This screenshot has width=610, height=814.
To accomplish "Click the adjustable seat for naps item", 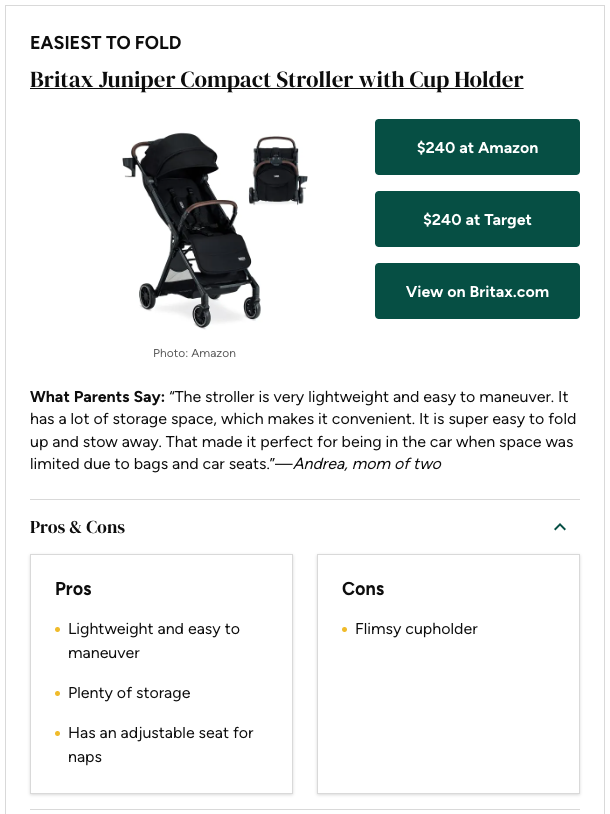I will [x=160, y=745].
